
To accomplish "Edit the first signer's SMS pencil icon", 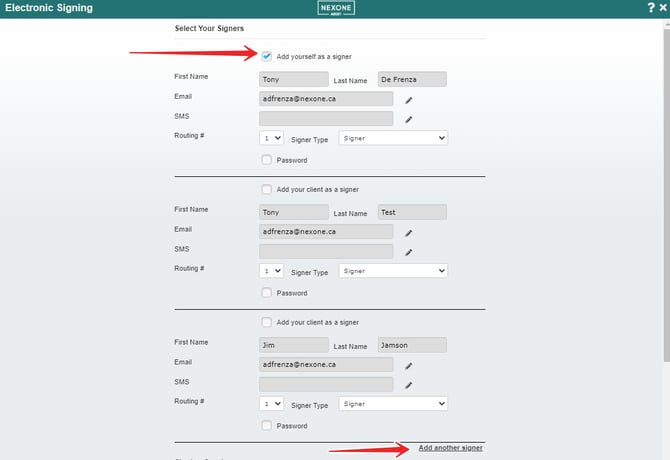I will pyautogui.click(x=408, y=119).
